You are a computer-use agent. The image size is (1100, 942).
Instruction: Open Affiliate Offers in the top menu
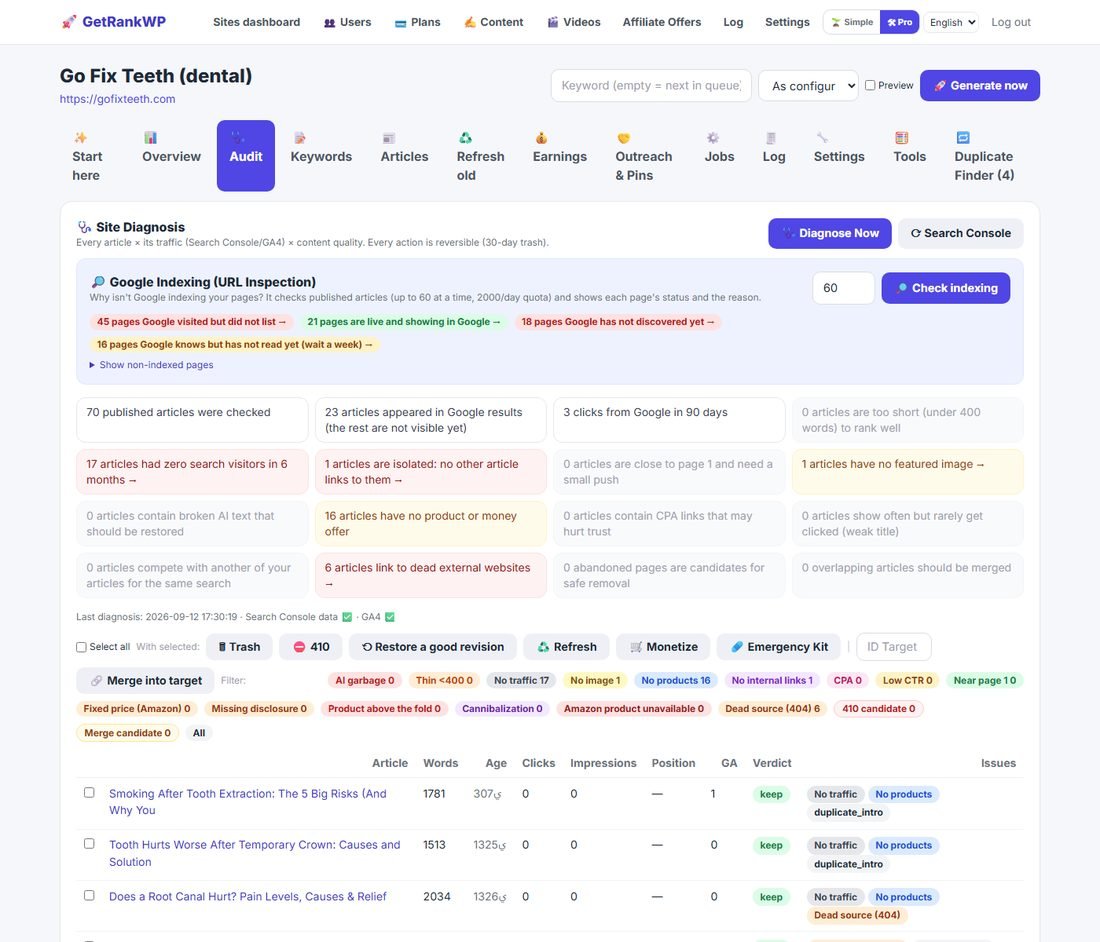click(x=662, y=22)
